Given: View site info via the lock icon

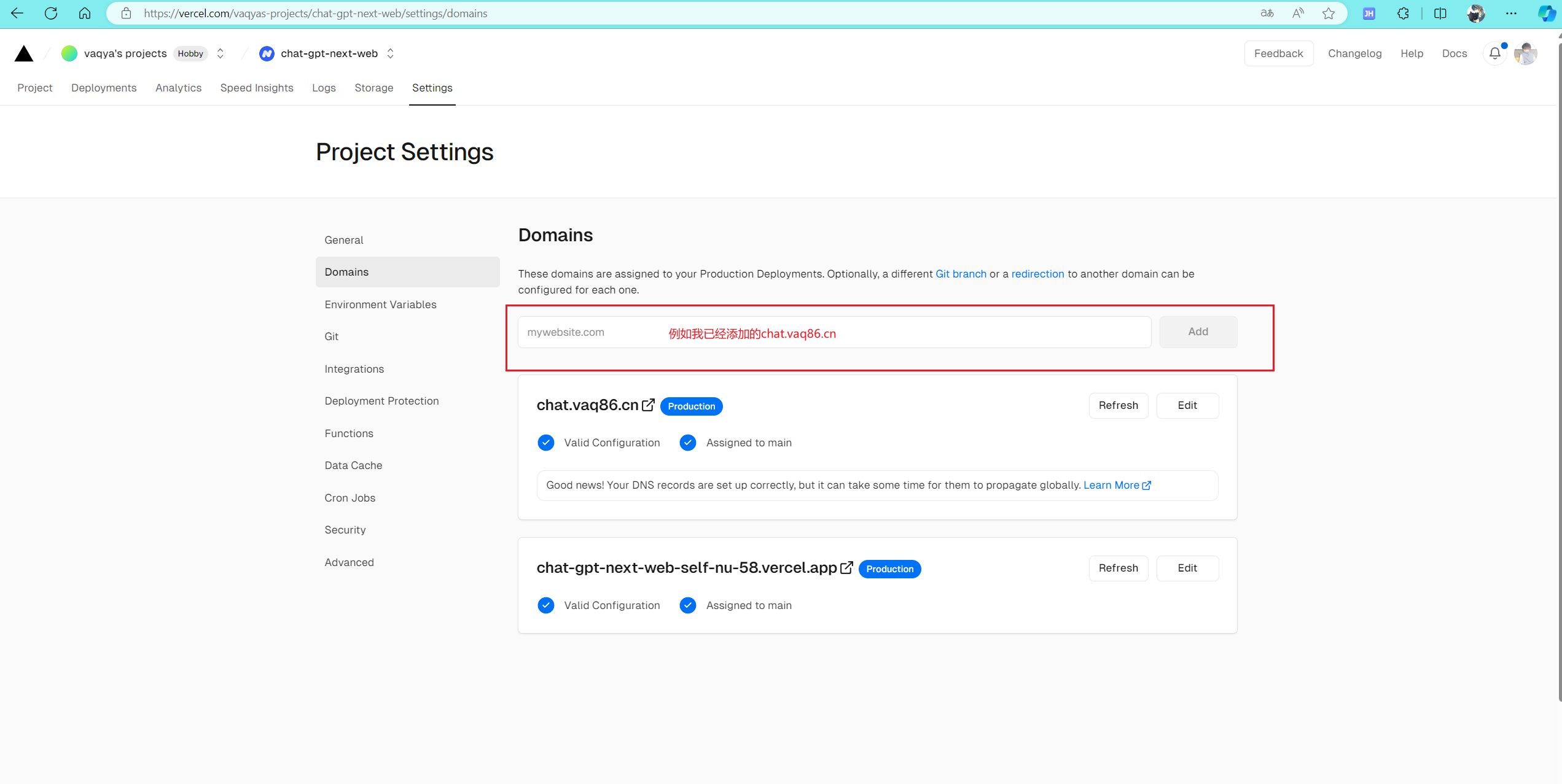Looking at the screenshot, I should click(x=126, y=13).
